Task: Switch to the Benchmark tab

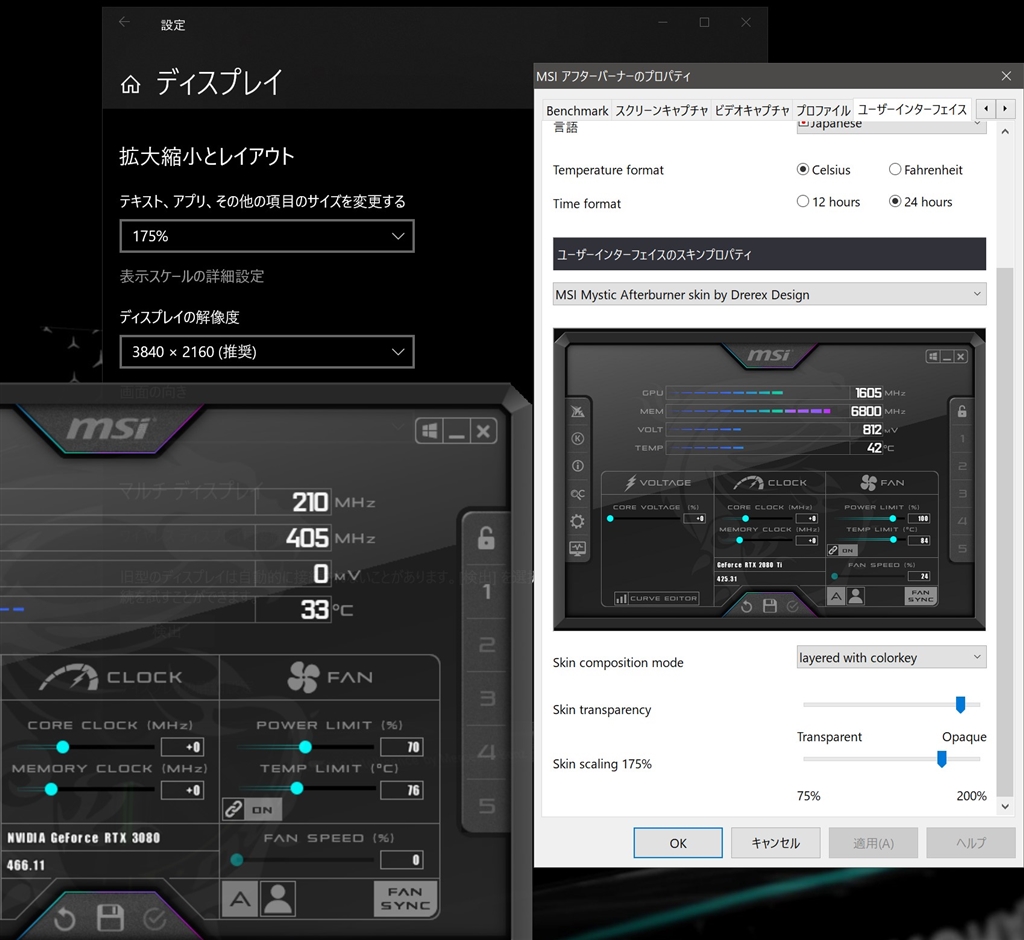Action: click(x=577, y=110)
